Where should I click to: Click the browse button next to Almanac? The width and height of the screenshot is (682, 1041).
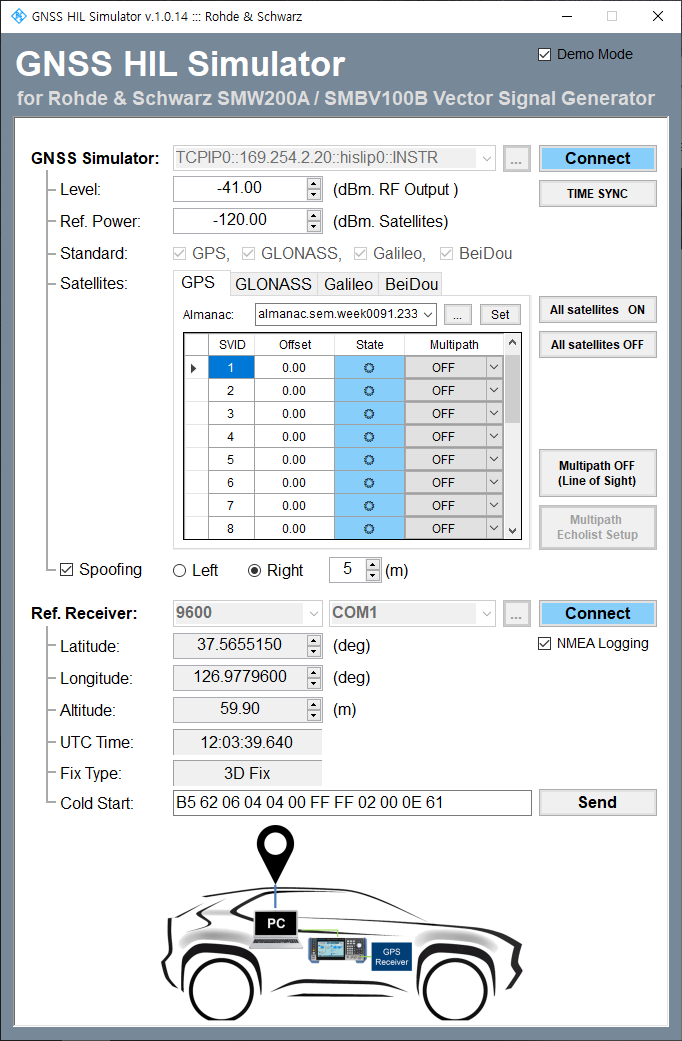457,314
